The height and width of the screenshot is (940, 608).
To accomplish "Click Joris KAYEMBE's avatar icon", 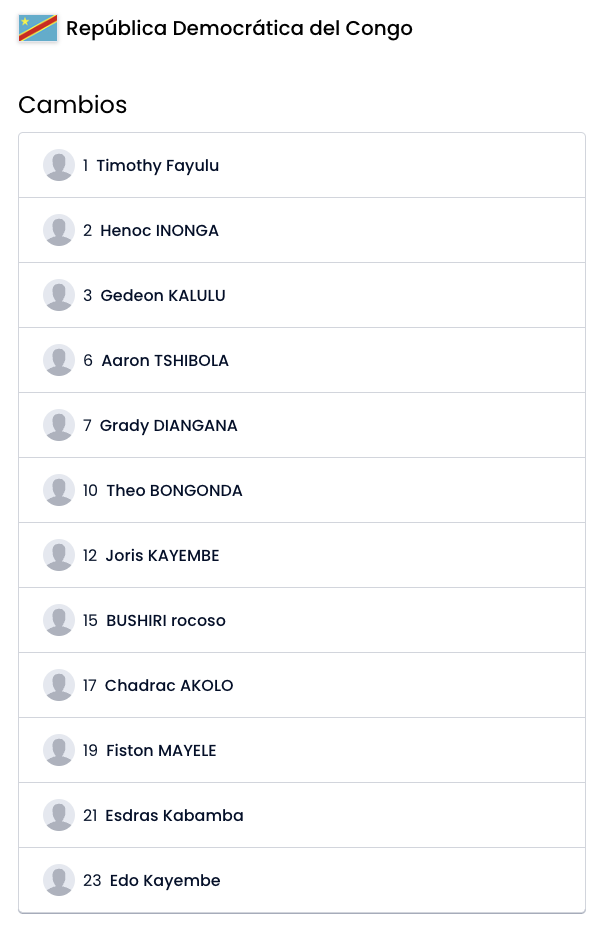I will pos(59,555).
